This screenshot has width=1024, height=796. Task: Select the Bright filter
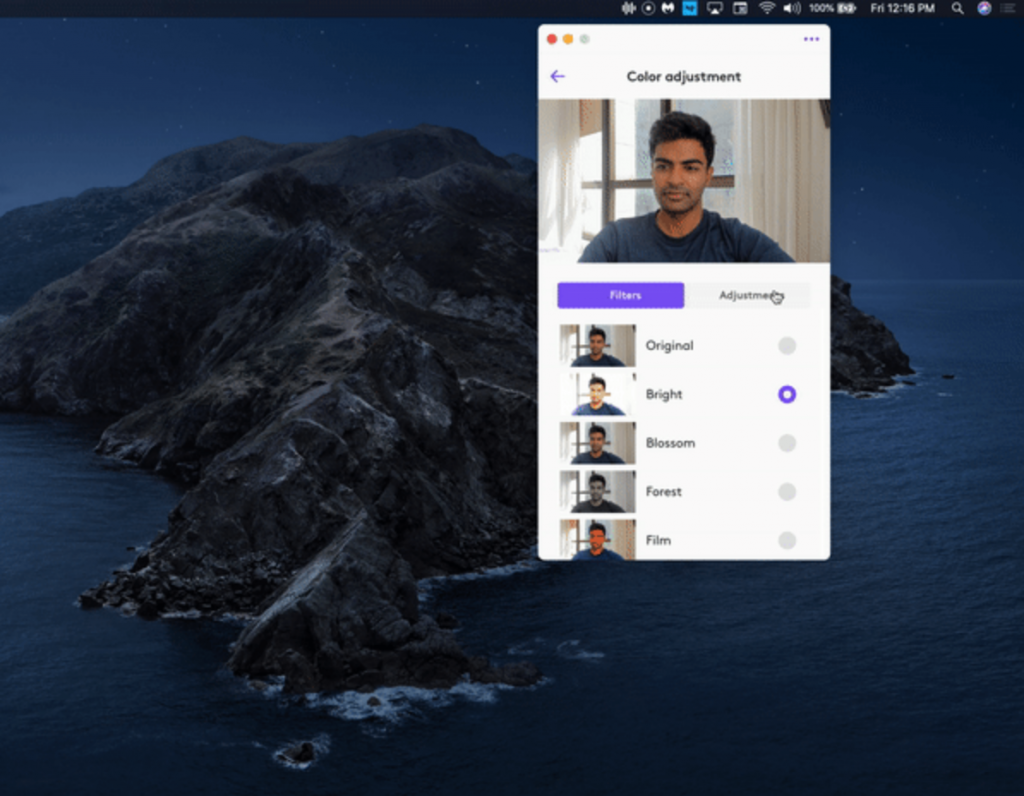(787, 394)
